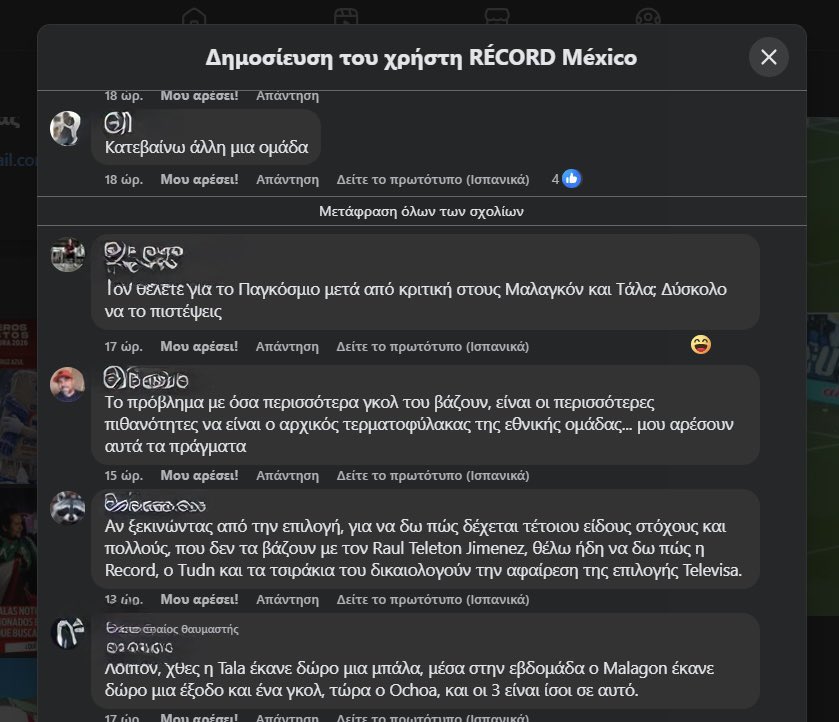
Task: Open avatar of commenter mentioning Μαλαγκόν και Τάλα
Action: [x=67, y=254]
